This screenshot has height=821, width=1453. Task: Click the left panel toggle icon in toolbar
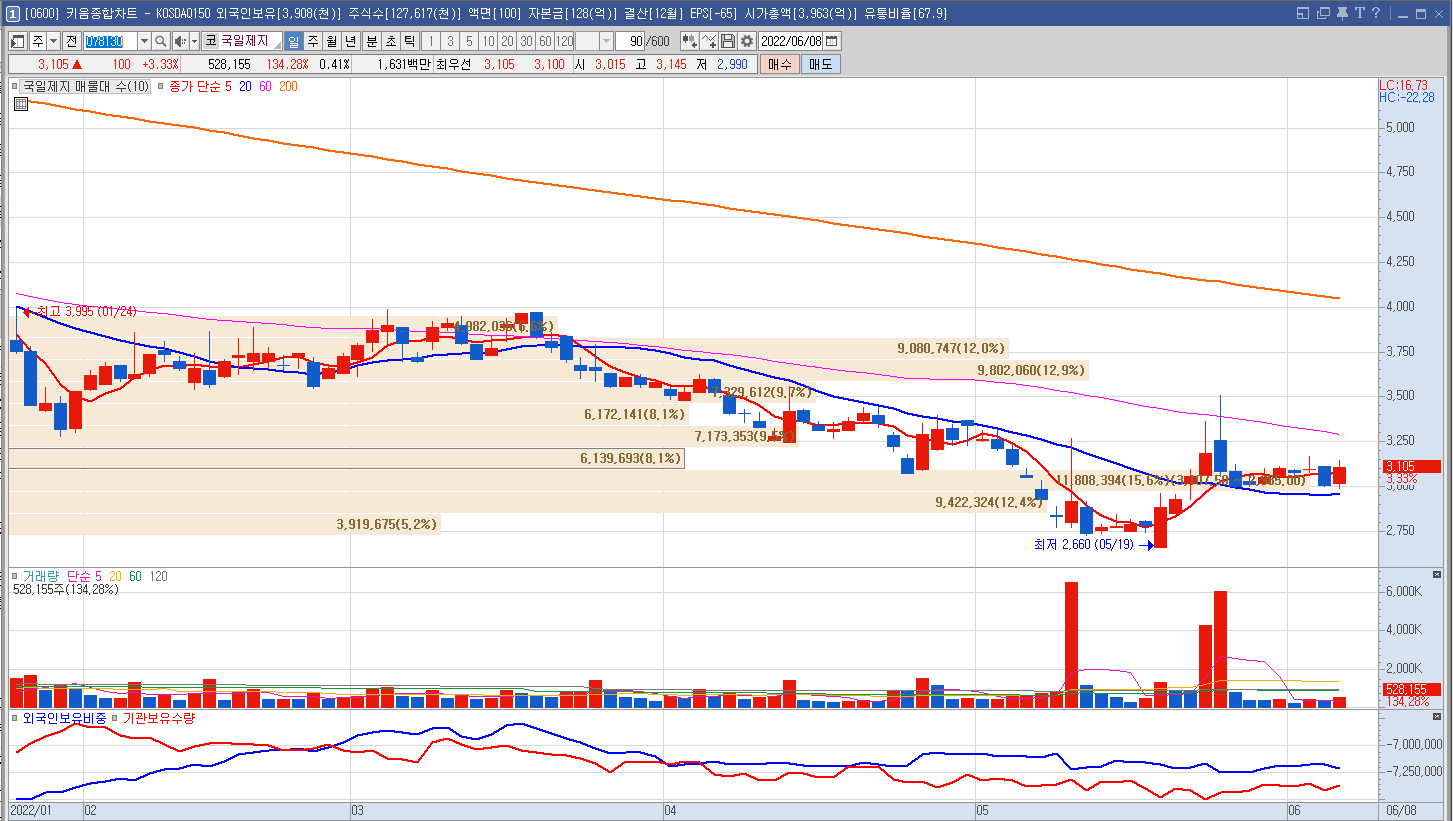click(18, 41)
